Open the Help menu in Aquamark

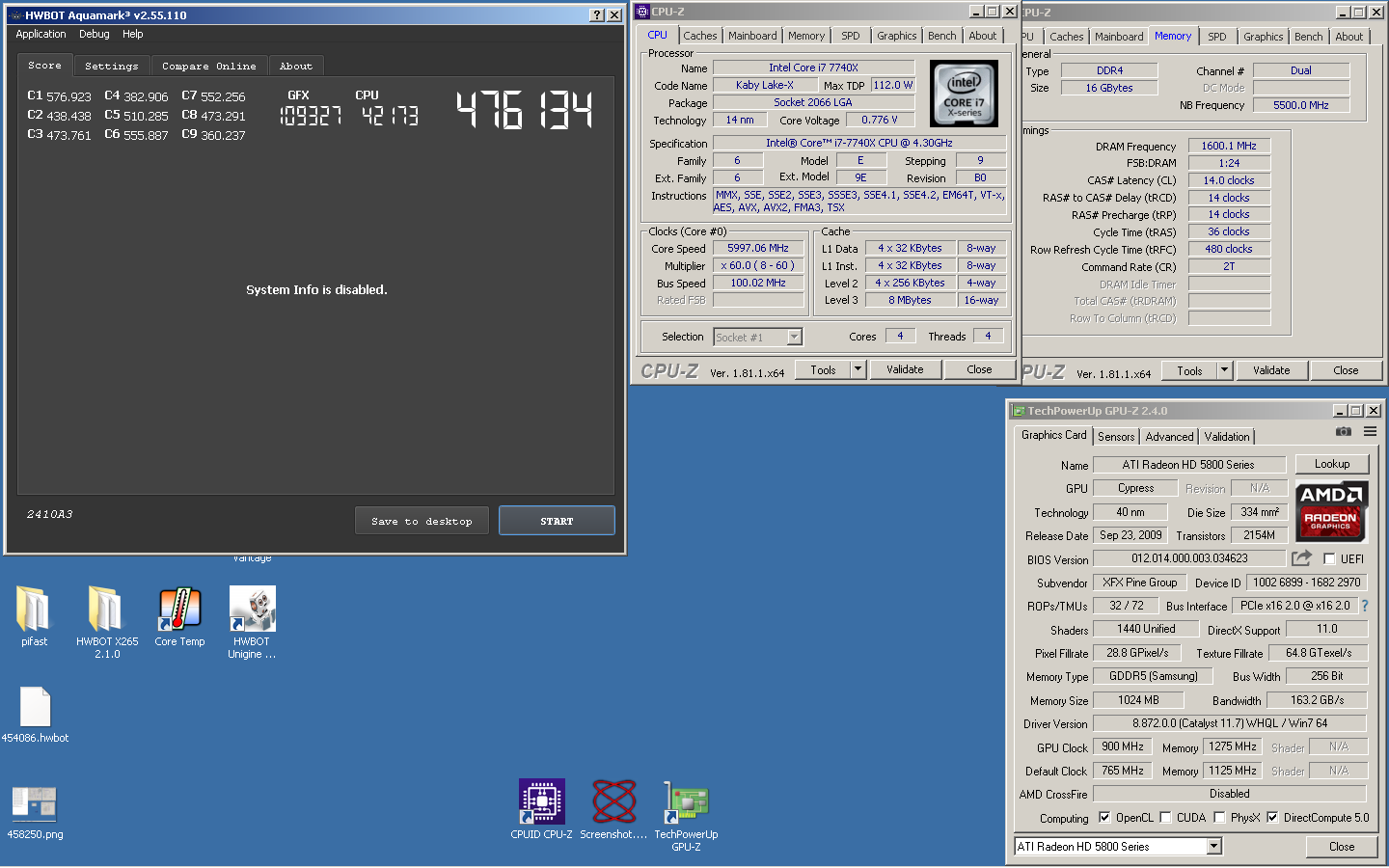pos(133,34)
